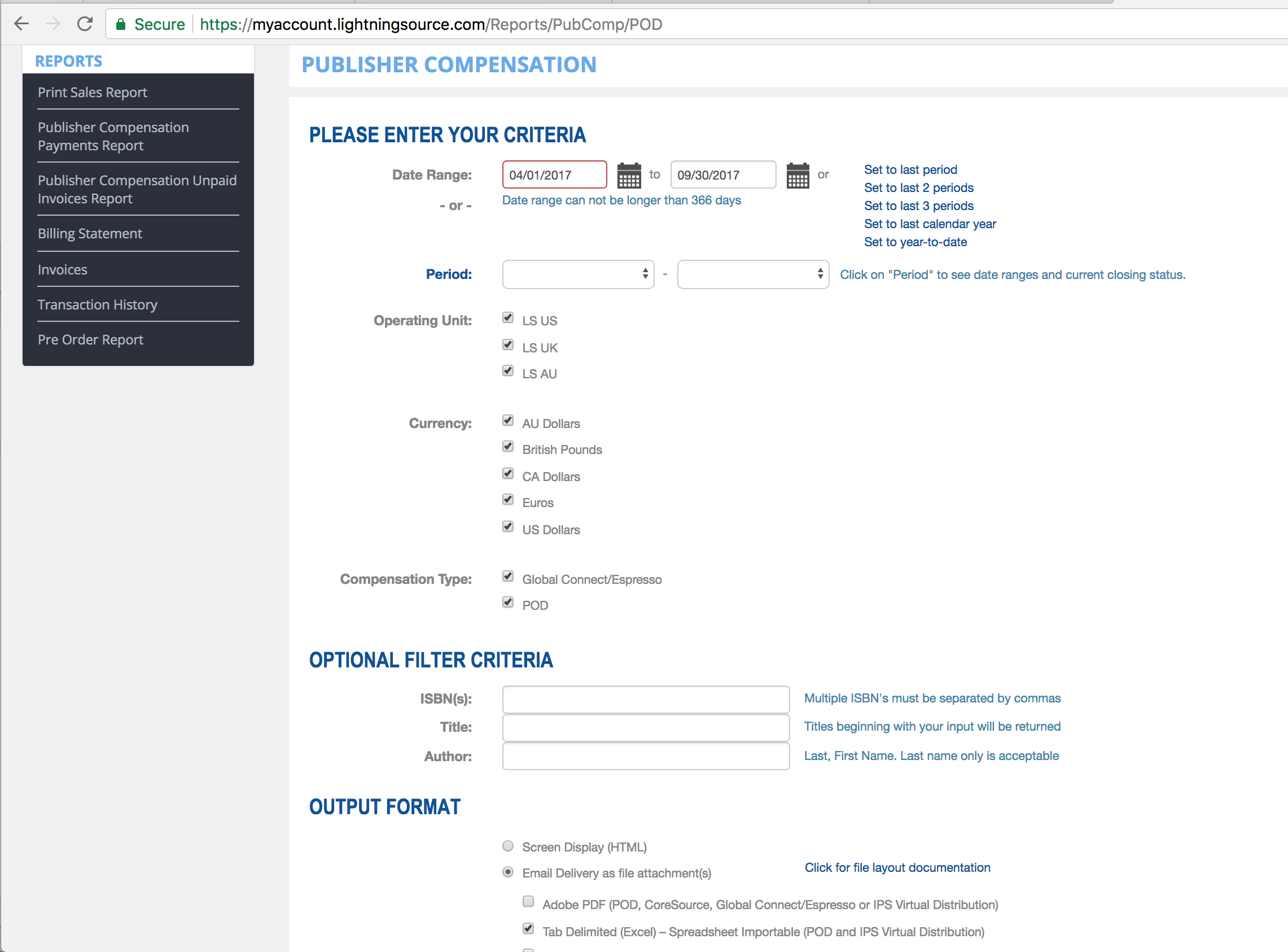Go to Billing Statement report
Viewport: 1288px width, 952px height.
pyautogui.click(x=90, y=233)
